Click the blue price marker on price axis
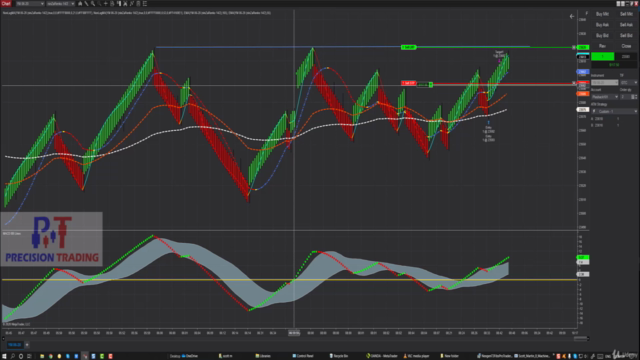Viewport: 640px width, 360px height. (582, 72)
